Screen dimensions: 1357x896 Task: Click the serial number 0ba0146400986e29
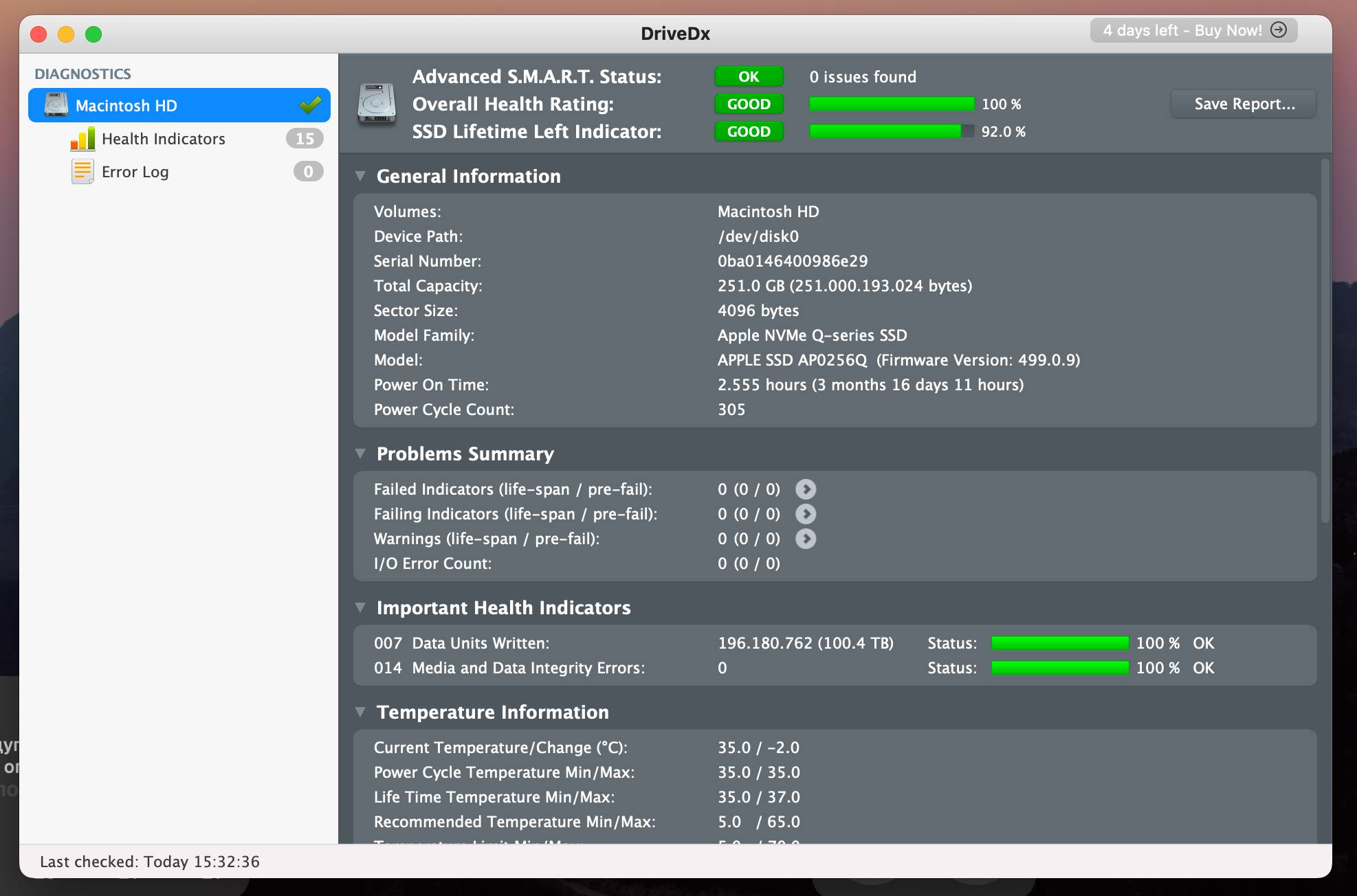tap(793, 262)
